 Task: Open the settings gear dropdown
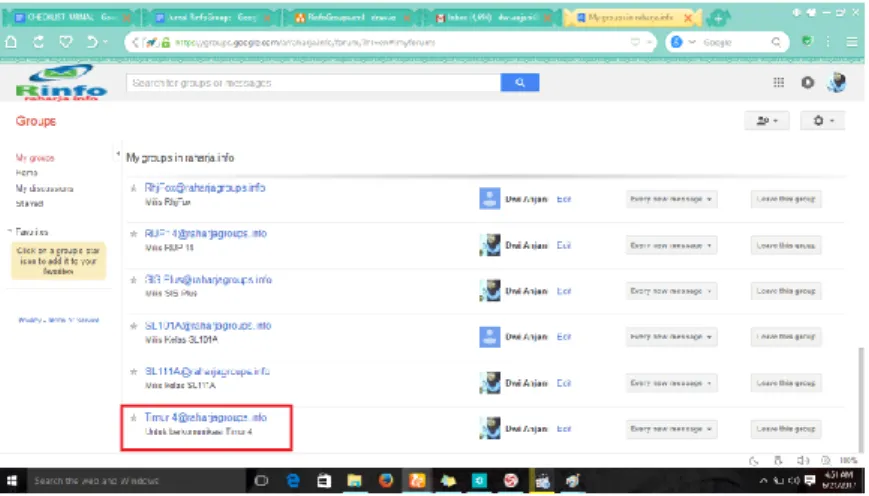822,121
